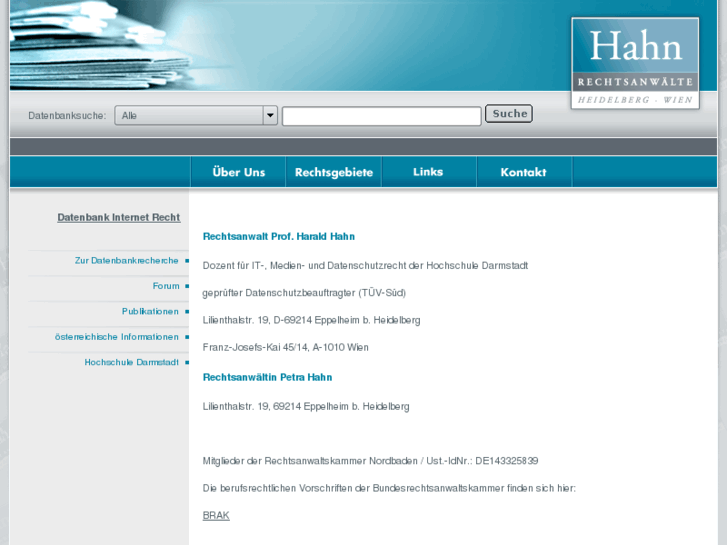Open österreichische Informationen link

[x=117, y=337]
